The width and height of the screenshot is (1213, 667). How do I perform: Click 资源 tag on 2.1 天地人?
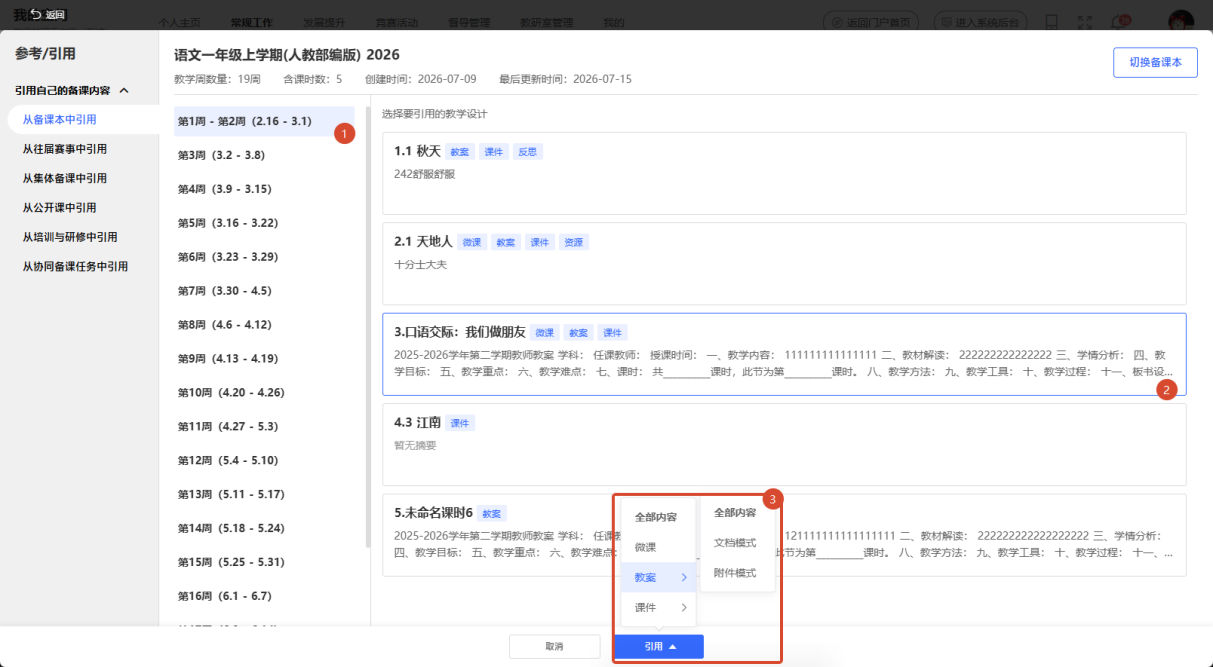[573, 242]
